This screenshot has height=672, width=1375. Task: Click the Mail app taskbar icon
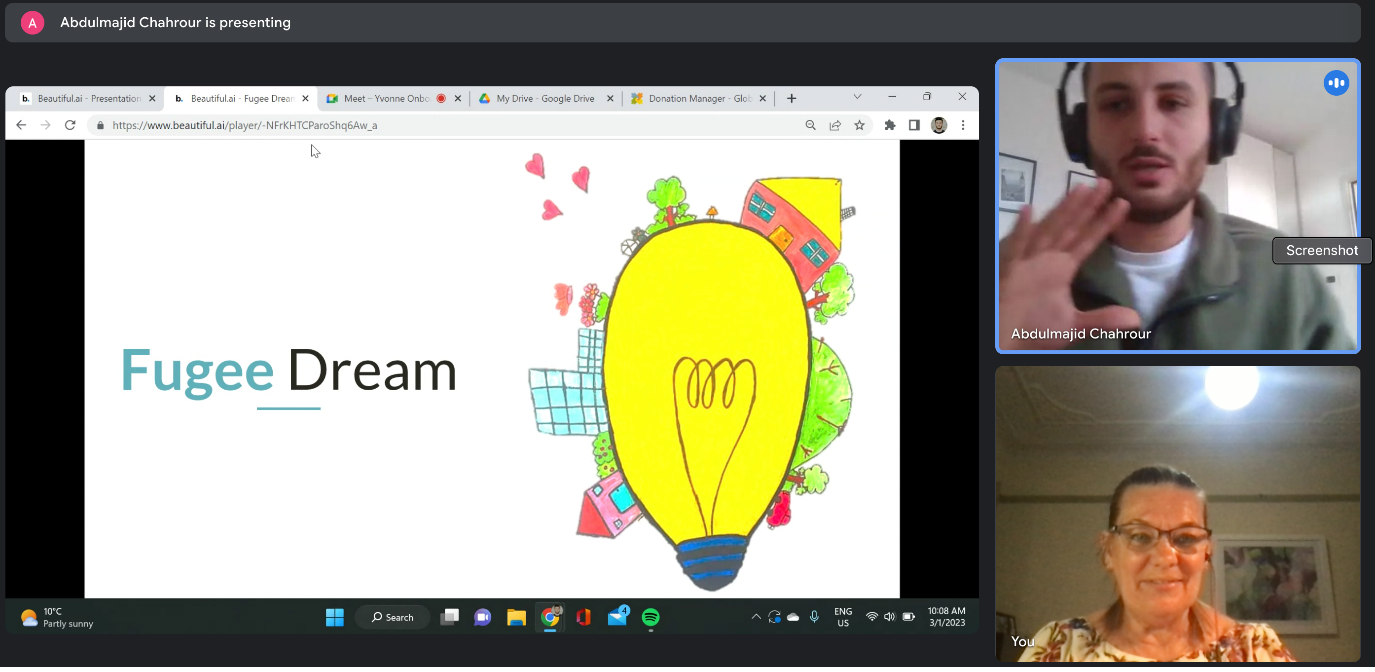click(x=617, y=617)
